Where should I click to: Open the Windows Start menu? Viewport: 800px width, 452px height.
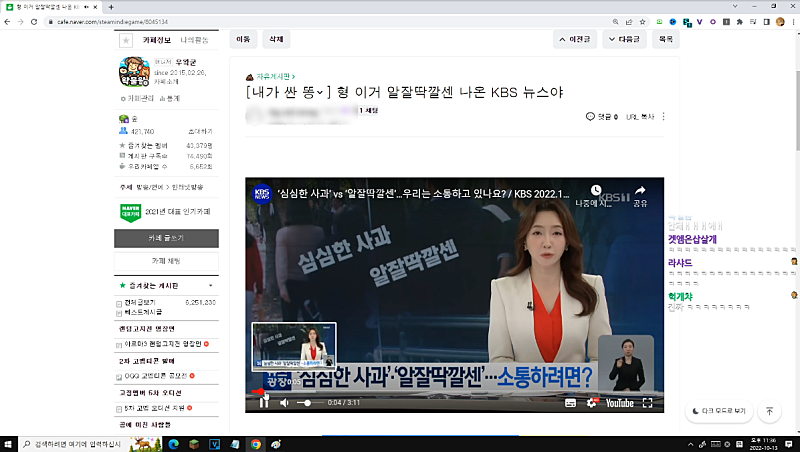[x=8, y=444]
